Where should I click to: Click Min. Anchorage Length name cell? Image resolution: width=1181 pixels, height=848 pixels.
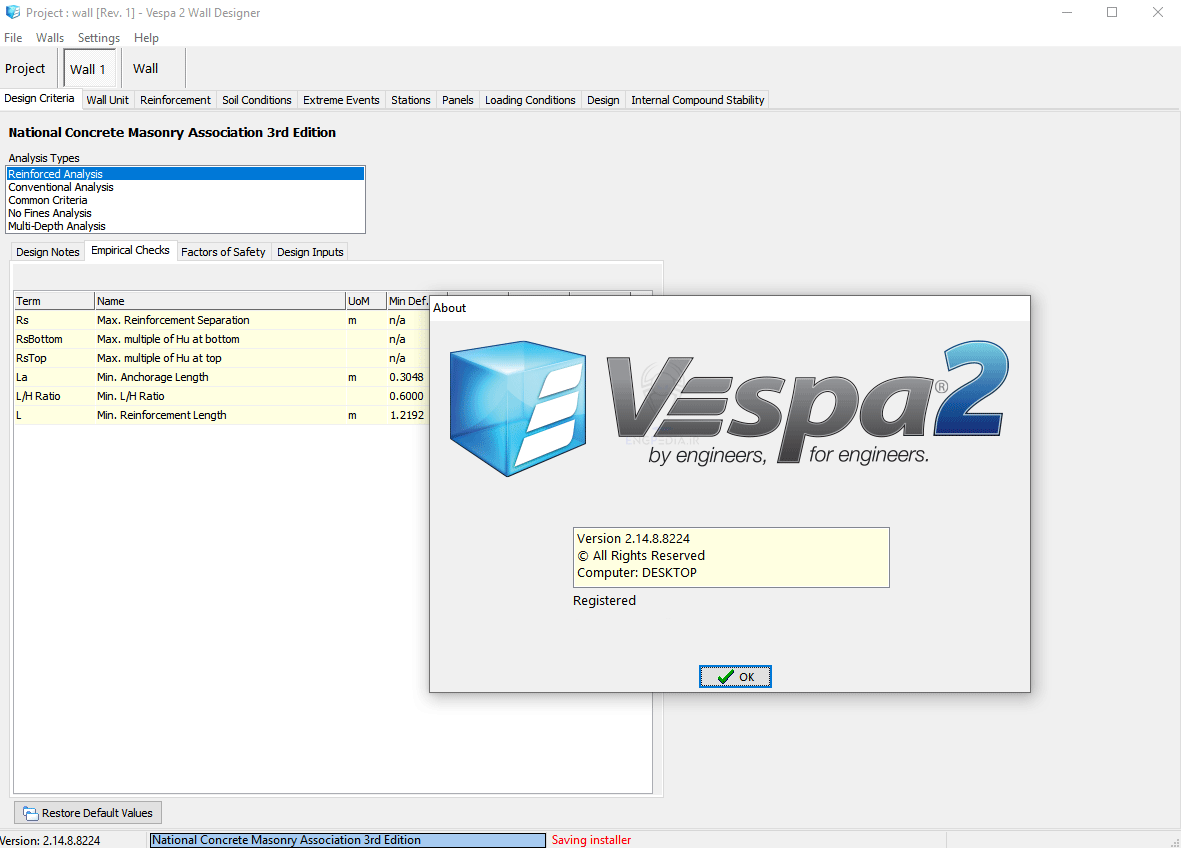220,377
